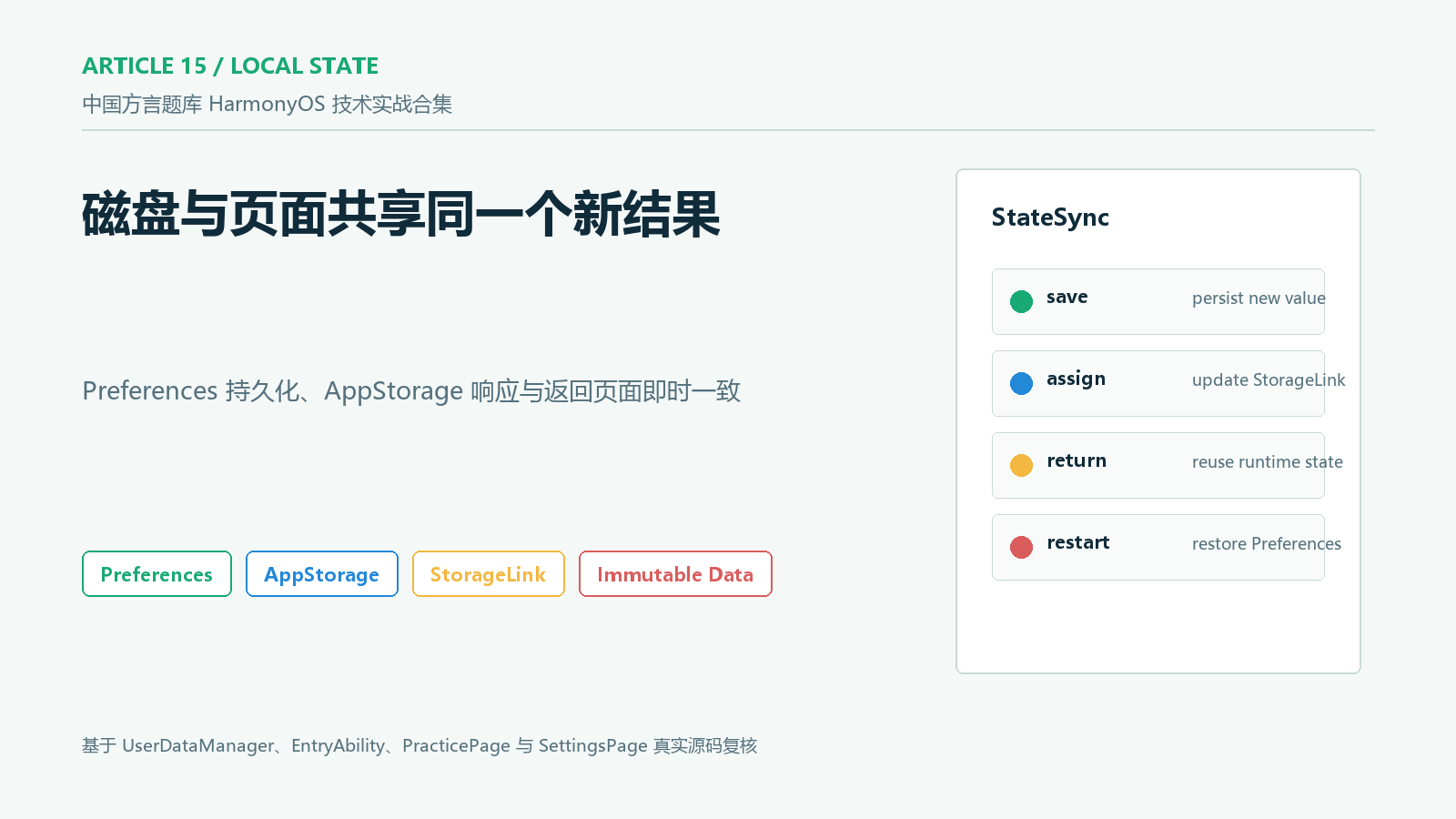The width and height of the screenshot is (1456, 819).
Task: Select the 'return' step label
Action: (1077, 461)
